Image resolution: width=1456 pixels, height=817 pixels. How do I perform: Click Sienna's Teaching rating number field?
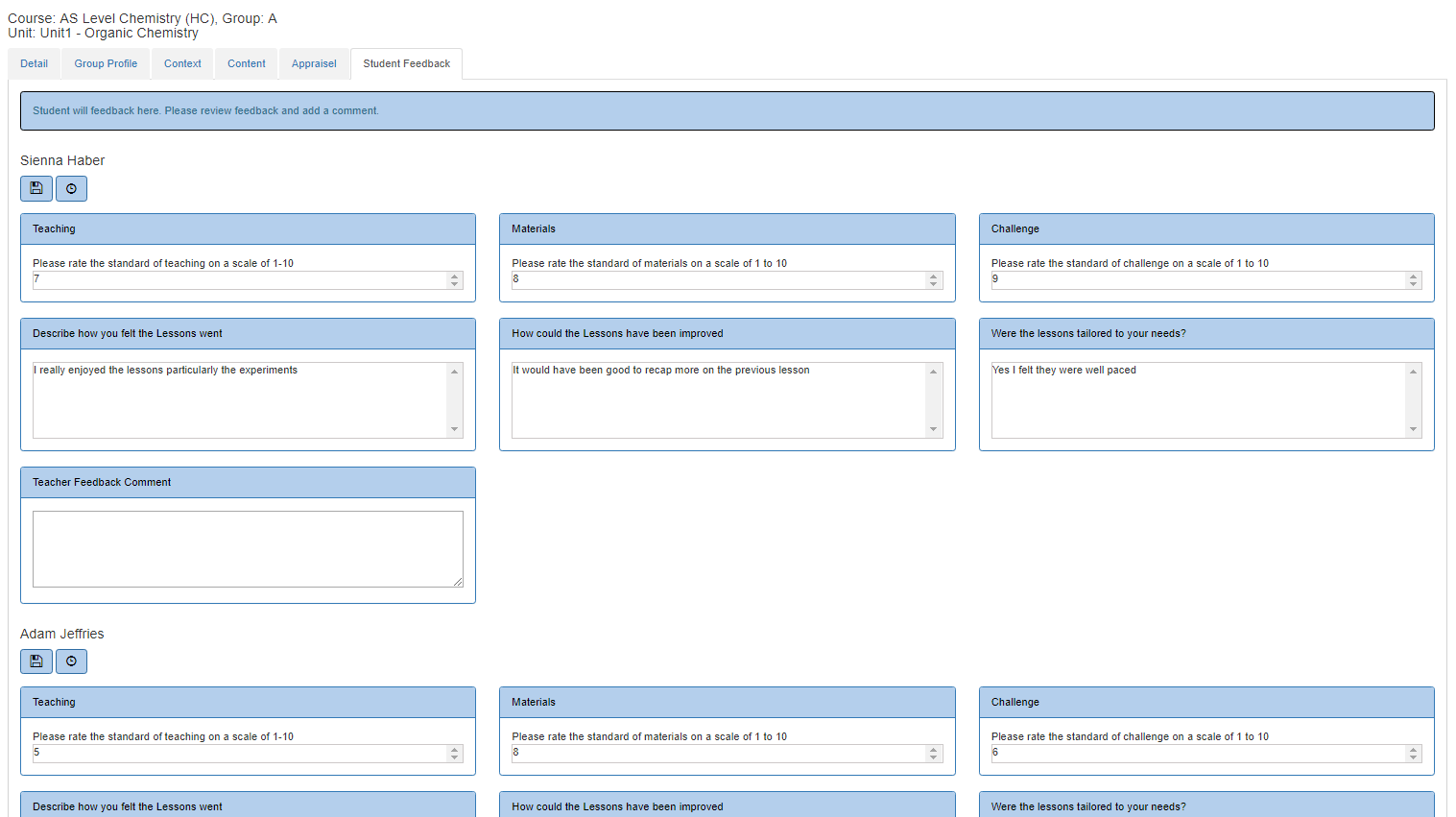tap(238, 280)
